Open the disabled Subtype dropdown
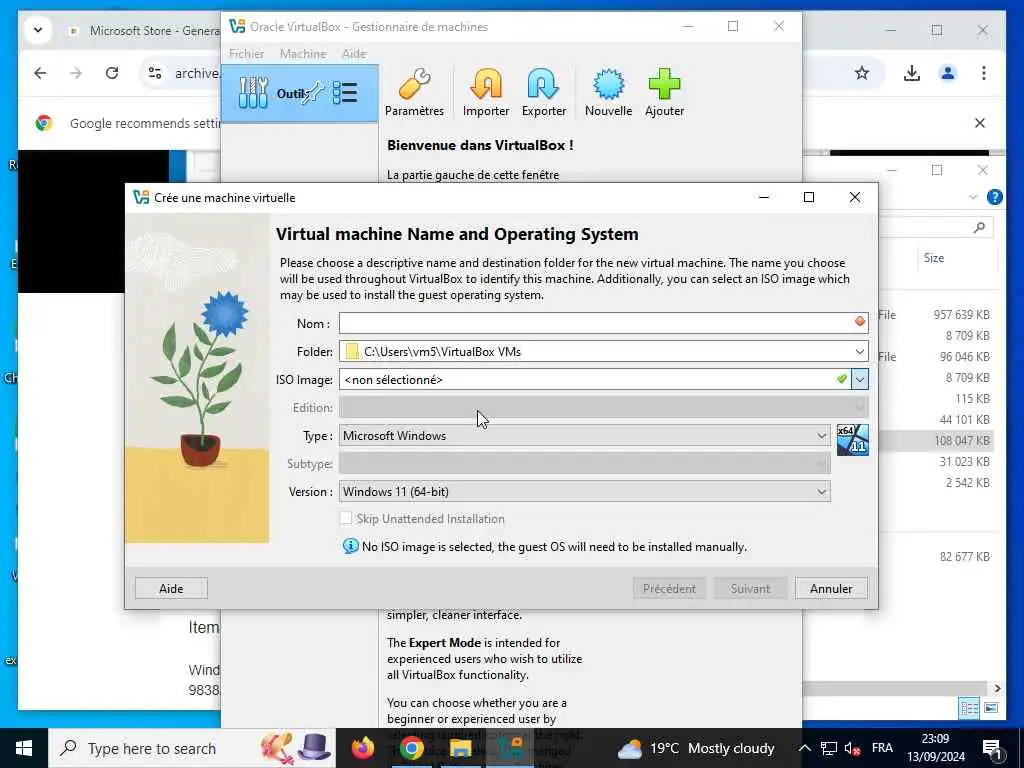Image resolution: width=1024 pixels, height=768 pixels. point(584,464)
